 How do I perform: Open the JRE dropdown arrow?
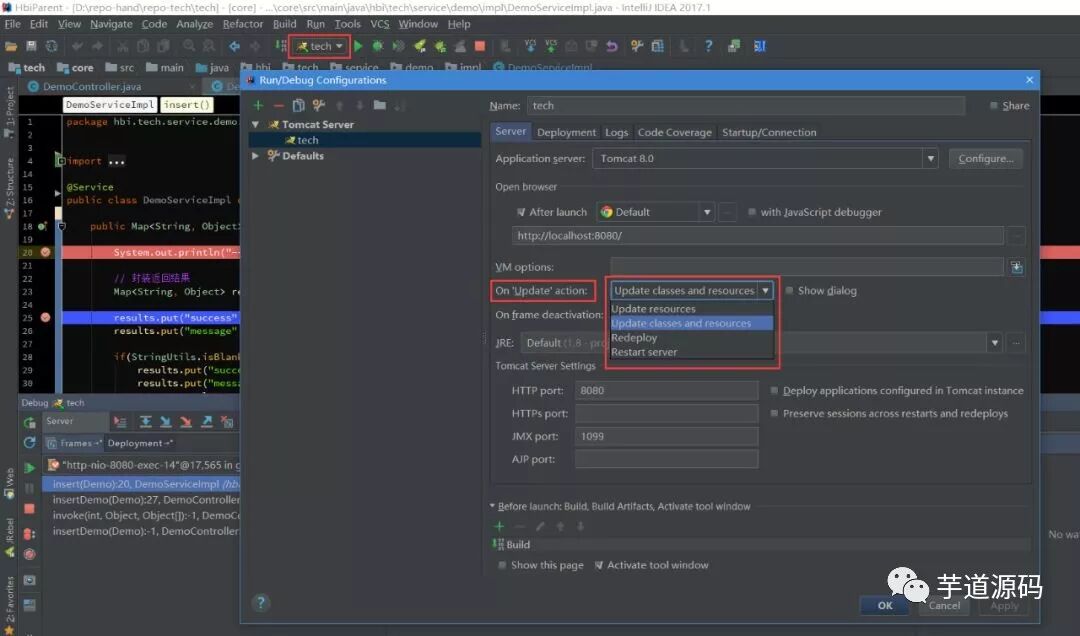pos(995,342)
